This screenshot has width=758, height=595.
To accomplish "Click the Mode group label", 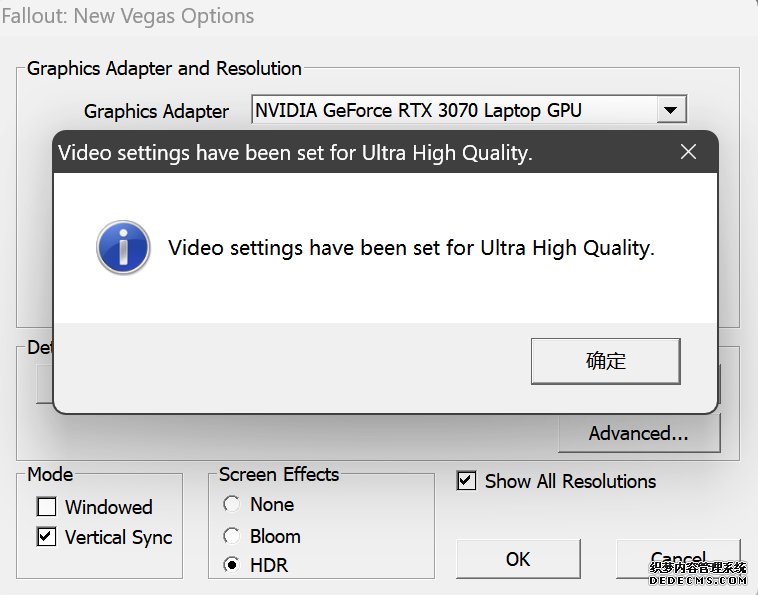I will [x=50, y=474].
